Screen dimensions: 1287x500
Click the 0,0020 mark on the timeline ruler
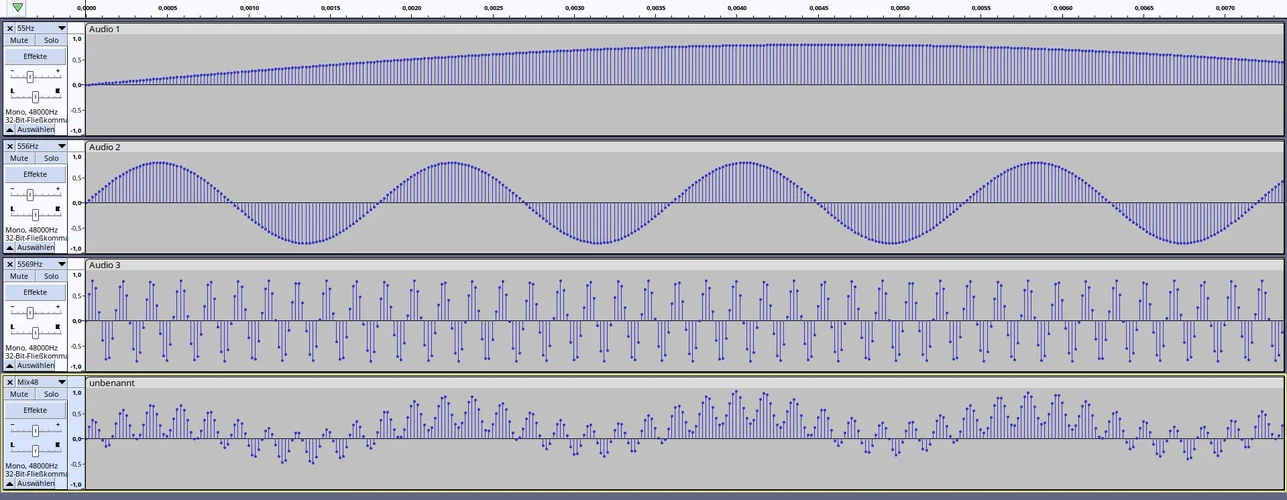pos(412,8)
